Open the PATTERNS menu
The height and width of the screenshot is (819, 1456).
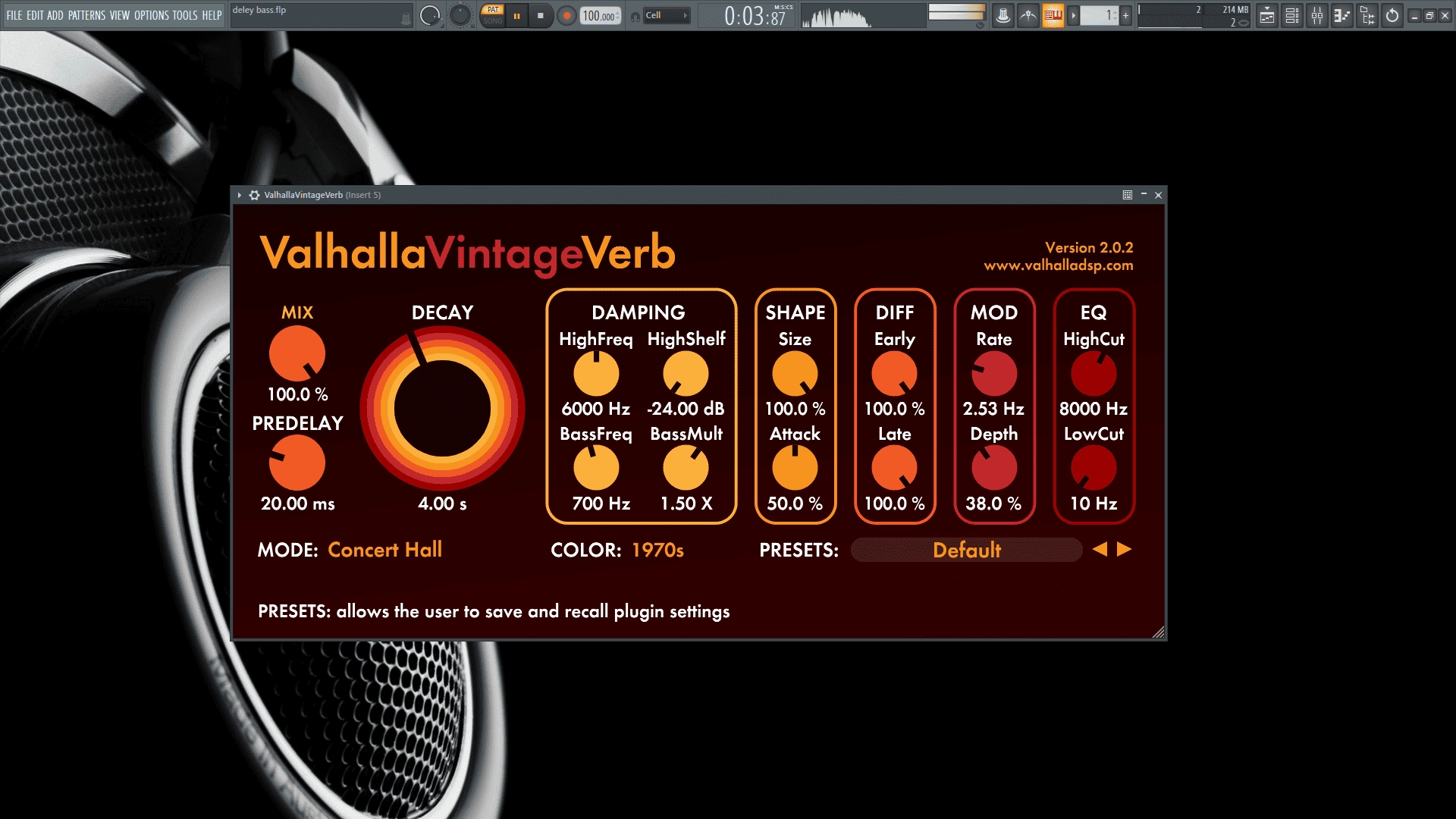click(x=86, y=15)
